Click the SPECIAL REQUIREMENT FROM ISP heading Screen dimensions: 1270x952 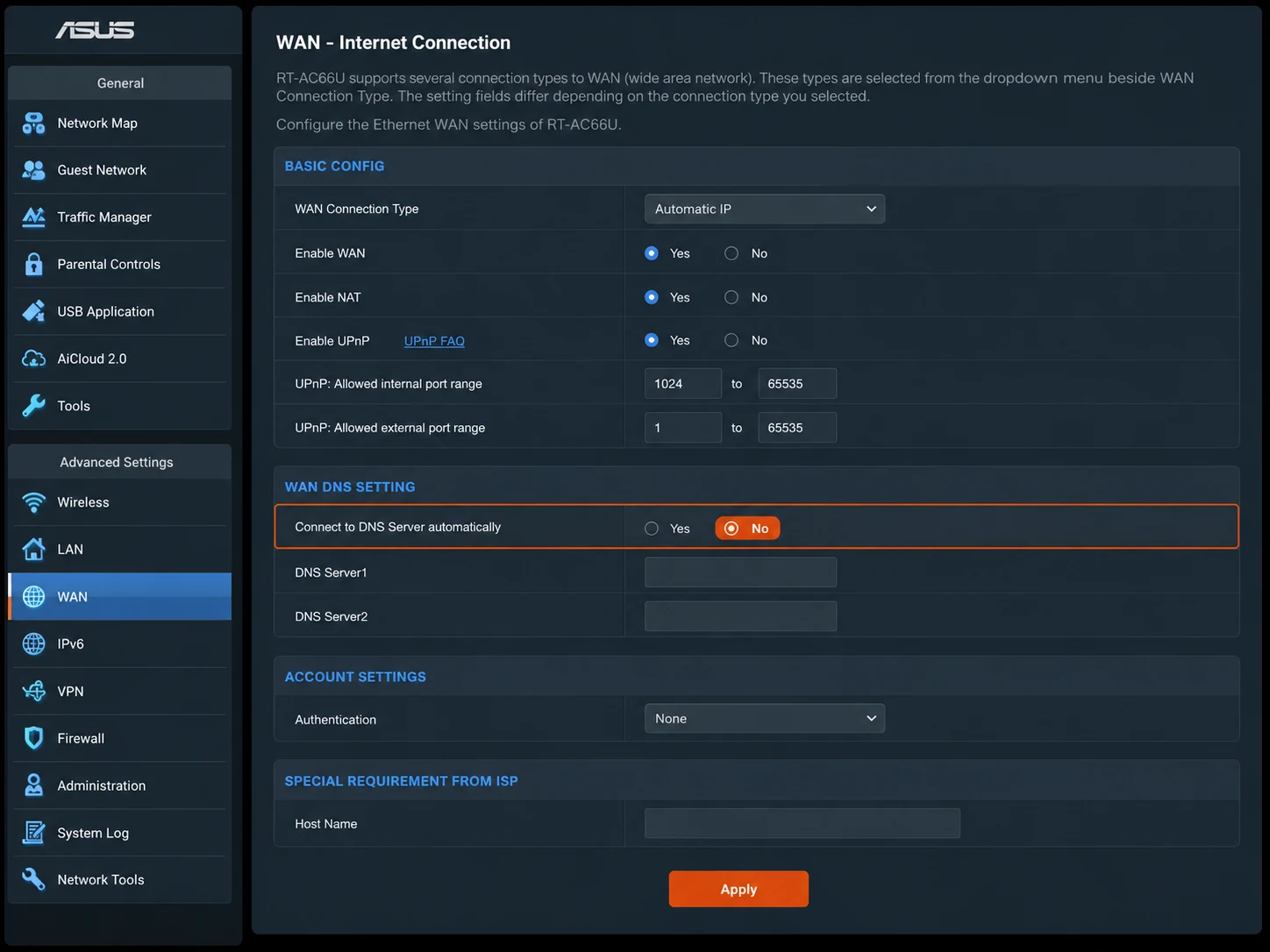(401, 781)
